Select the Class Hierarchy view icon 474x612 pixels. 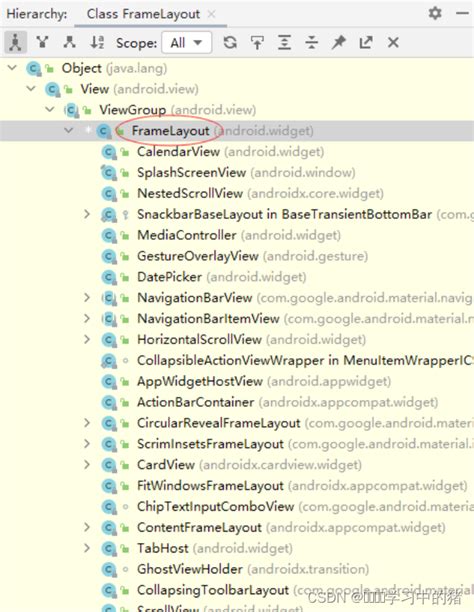(x=16, y=42)
